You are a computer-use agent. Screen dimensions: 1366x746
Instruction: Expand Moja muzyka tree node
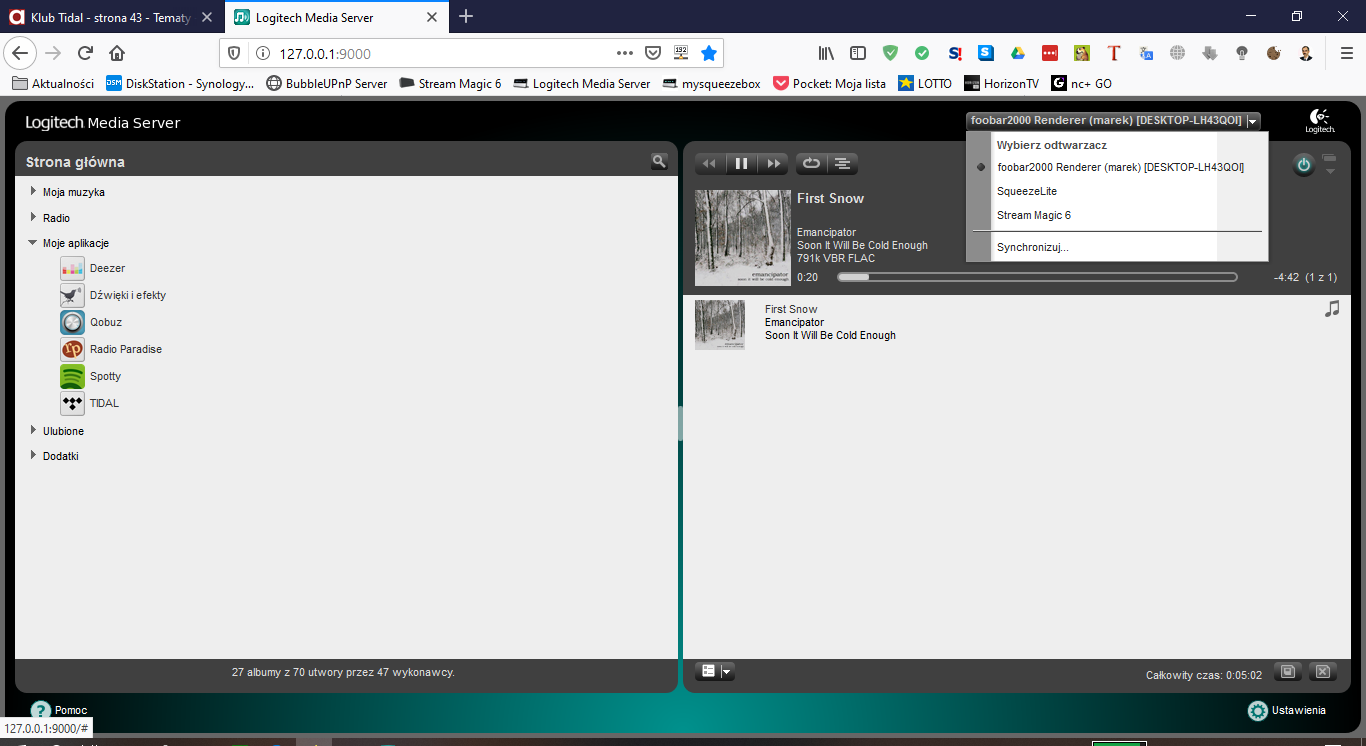tap(33, 191)
